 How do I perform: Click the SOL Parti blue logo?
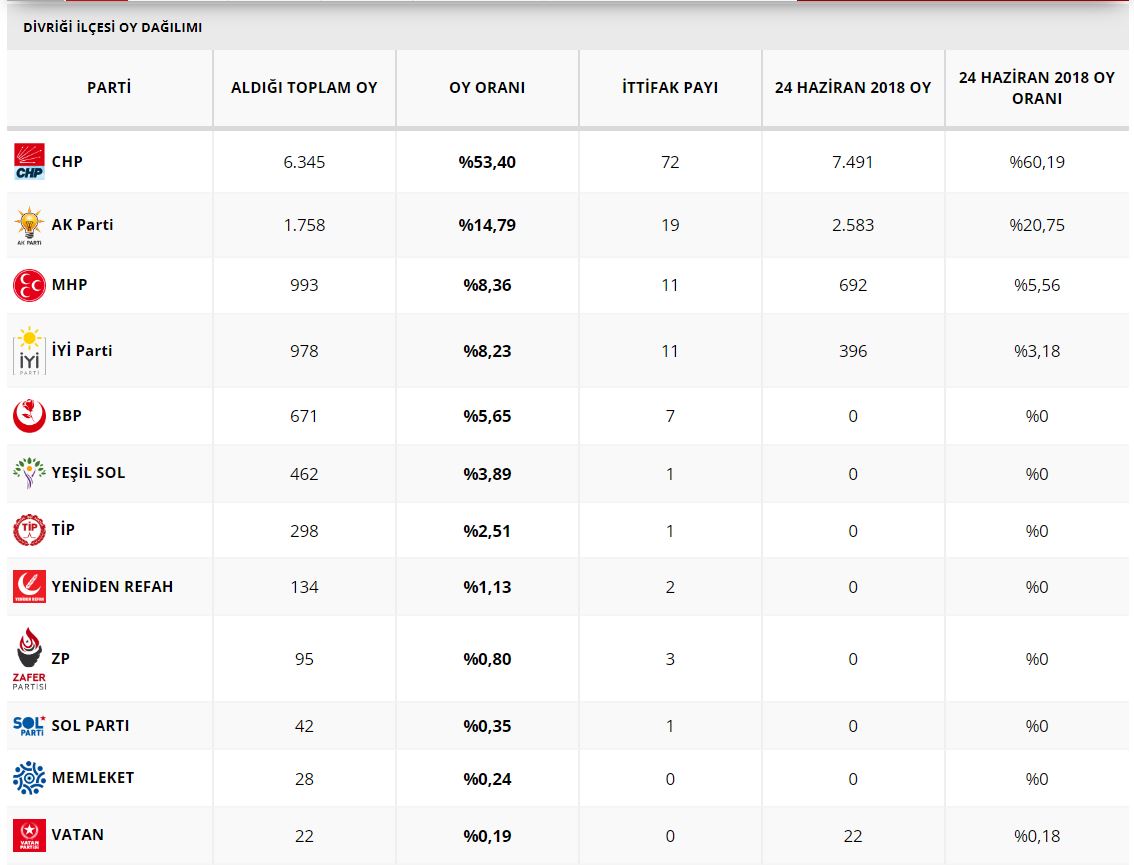coord(29,726)
